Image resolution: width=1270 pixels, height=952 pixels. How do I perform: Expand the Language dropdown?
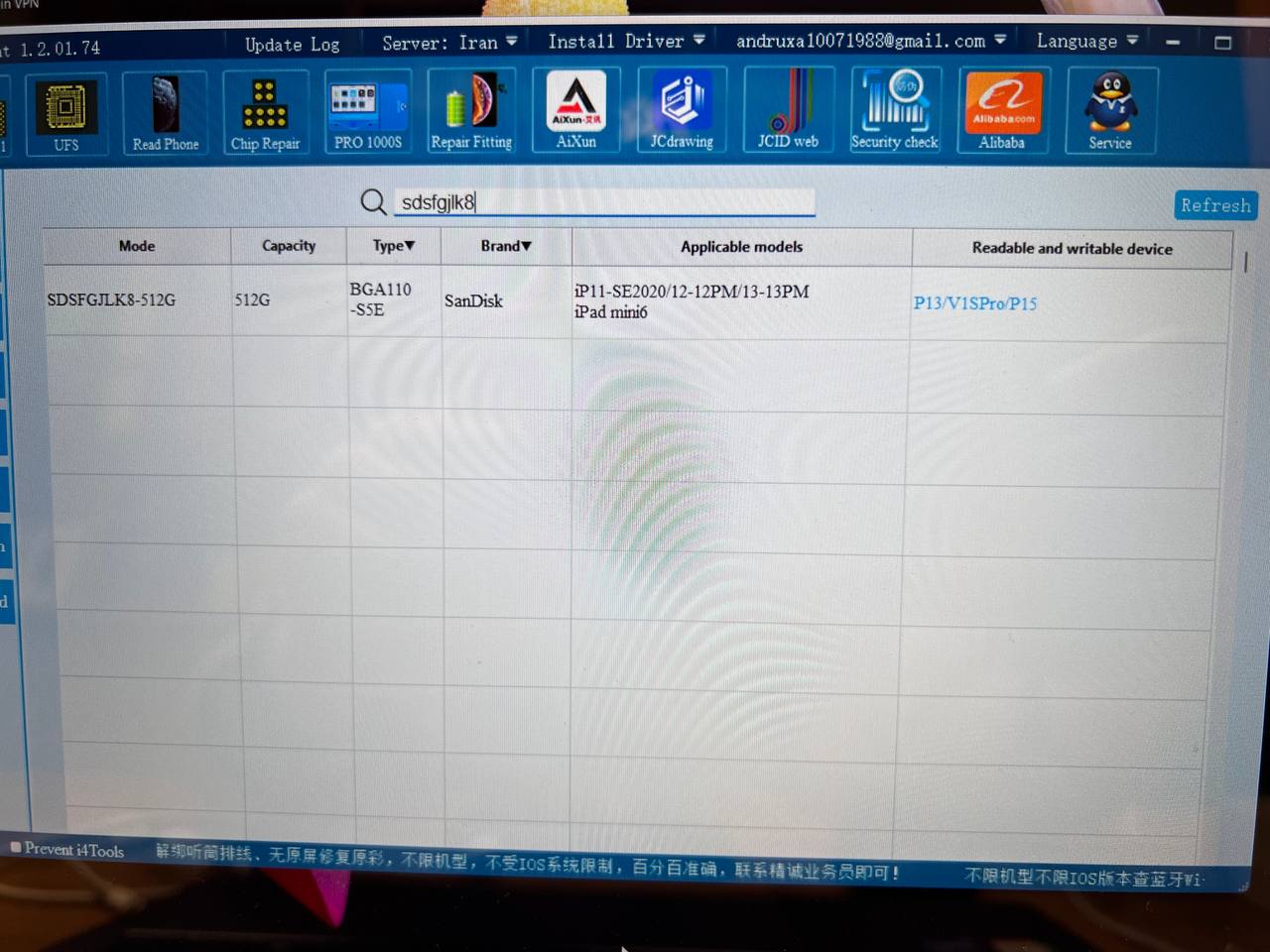click(1086, 41)
